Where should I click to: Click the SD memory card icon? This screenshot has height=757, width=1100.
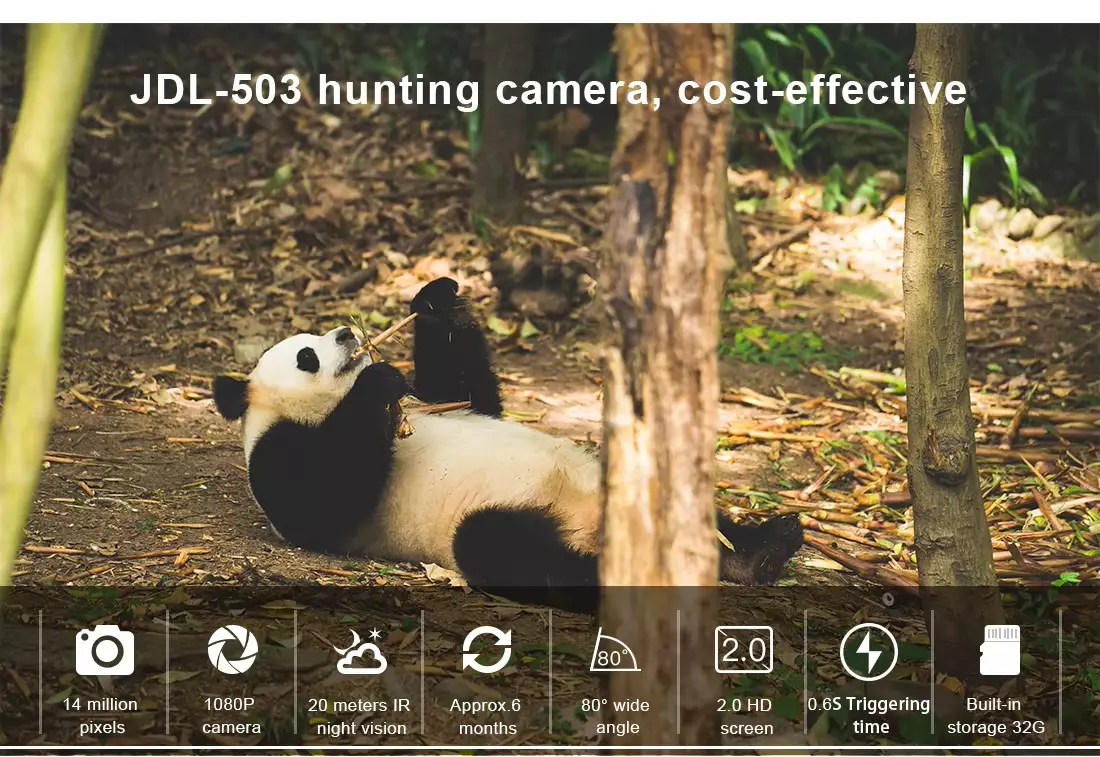pos(999,650)
